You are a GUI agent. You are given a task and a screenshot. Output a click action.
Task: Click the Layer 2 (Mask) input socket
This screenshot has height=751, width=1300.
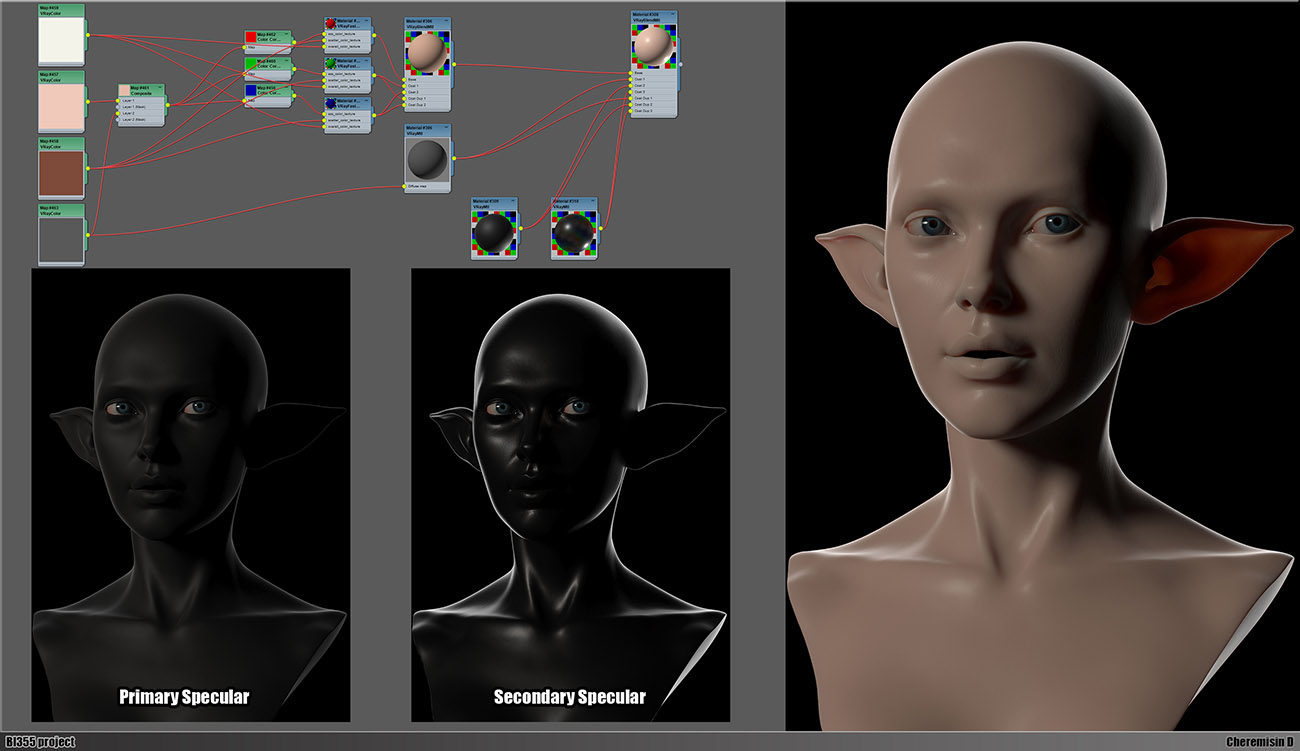pyautogui.click(x=117, y=120)
